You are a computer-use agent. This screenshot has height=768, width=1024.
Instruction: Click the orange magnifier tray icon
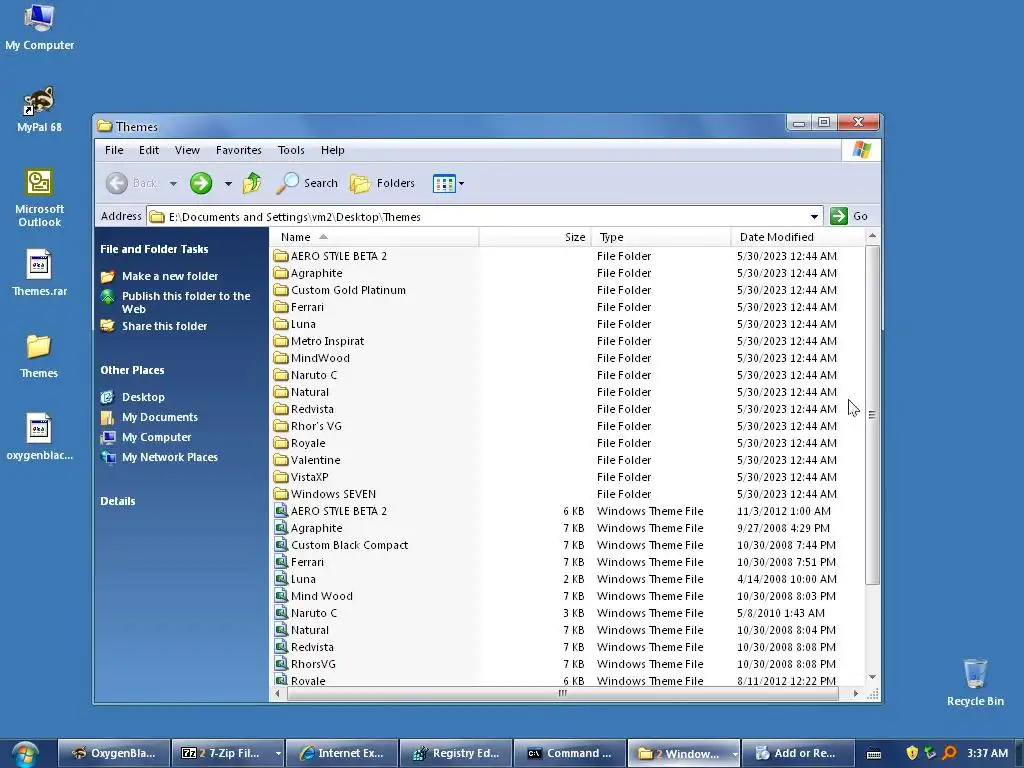[950, 754]
